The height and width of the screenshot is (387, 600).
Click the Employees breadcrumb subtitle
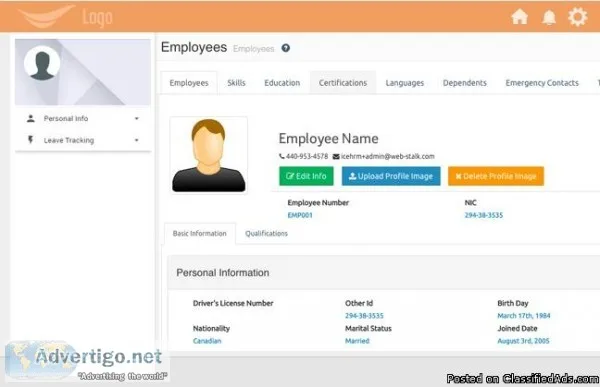coord(254,49)
